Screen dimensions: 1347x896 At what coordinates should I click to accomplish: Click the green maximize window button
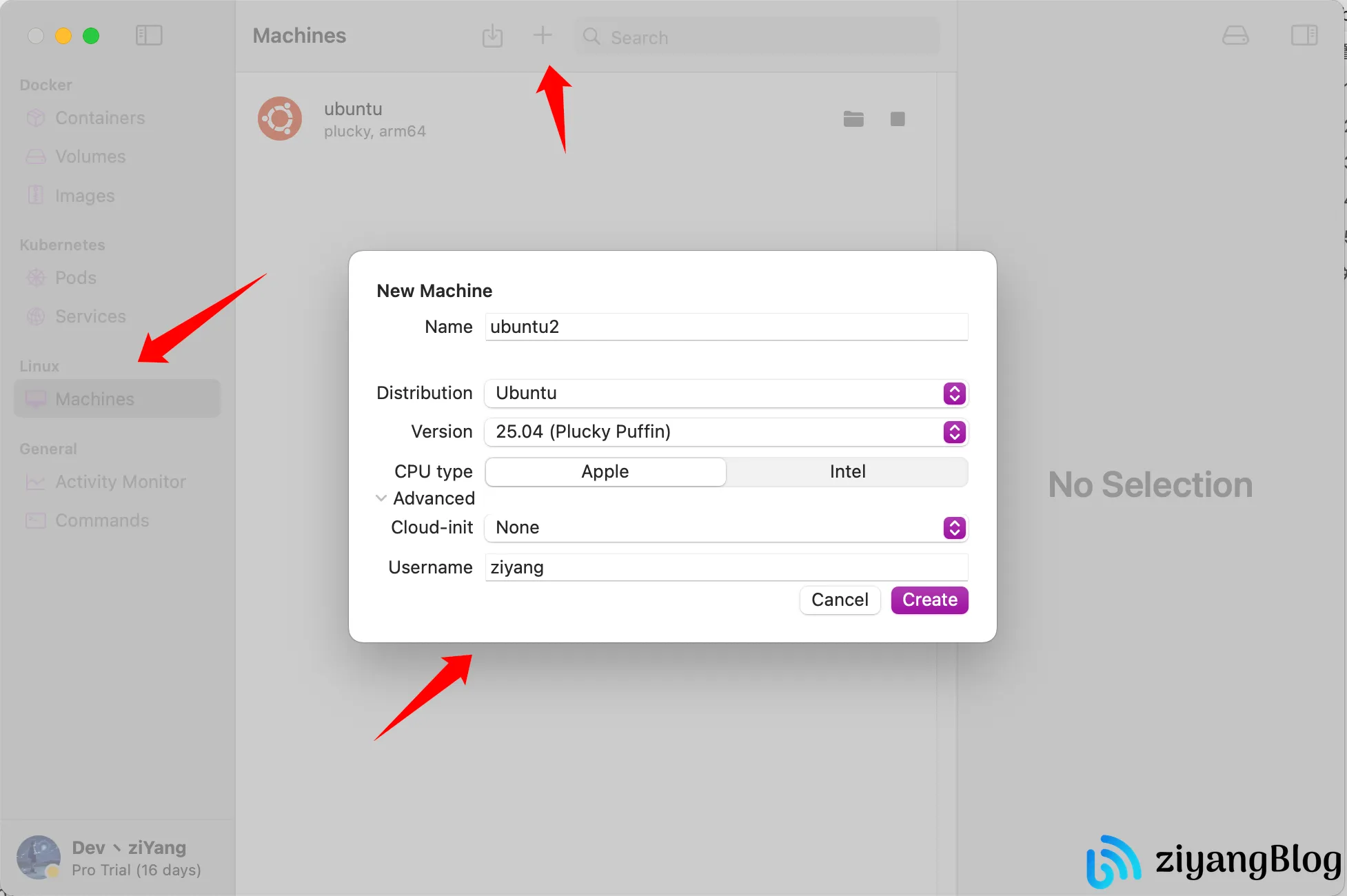(x=91, y=35)
